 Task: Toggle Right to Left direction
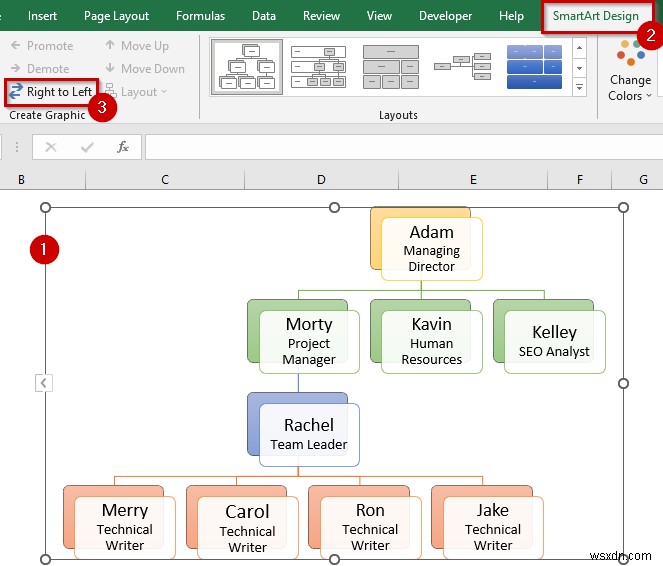tap(51, 92)
